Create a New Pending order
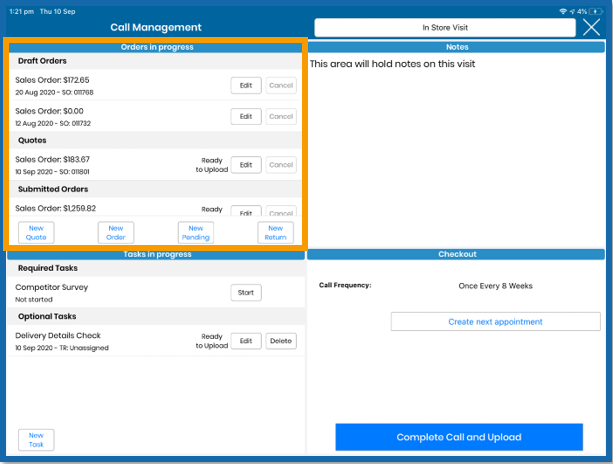This screenshot has width=613, height=464. (195, 233)
